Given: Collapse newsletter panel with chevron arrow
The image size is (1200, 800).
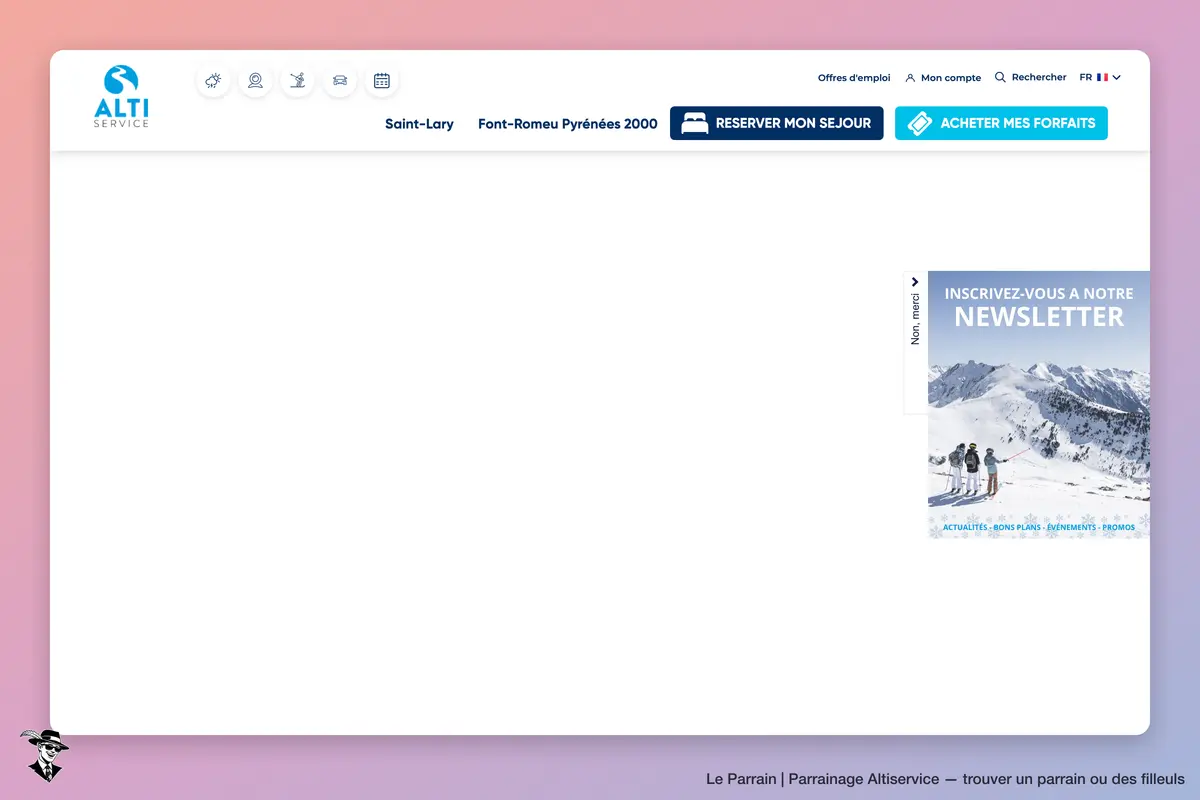Looking at the screenshot, I should [x=915, y=282].
